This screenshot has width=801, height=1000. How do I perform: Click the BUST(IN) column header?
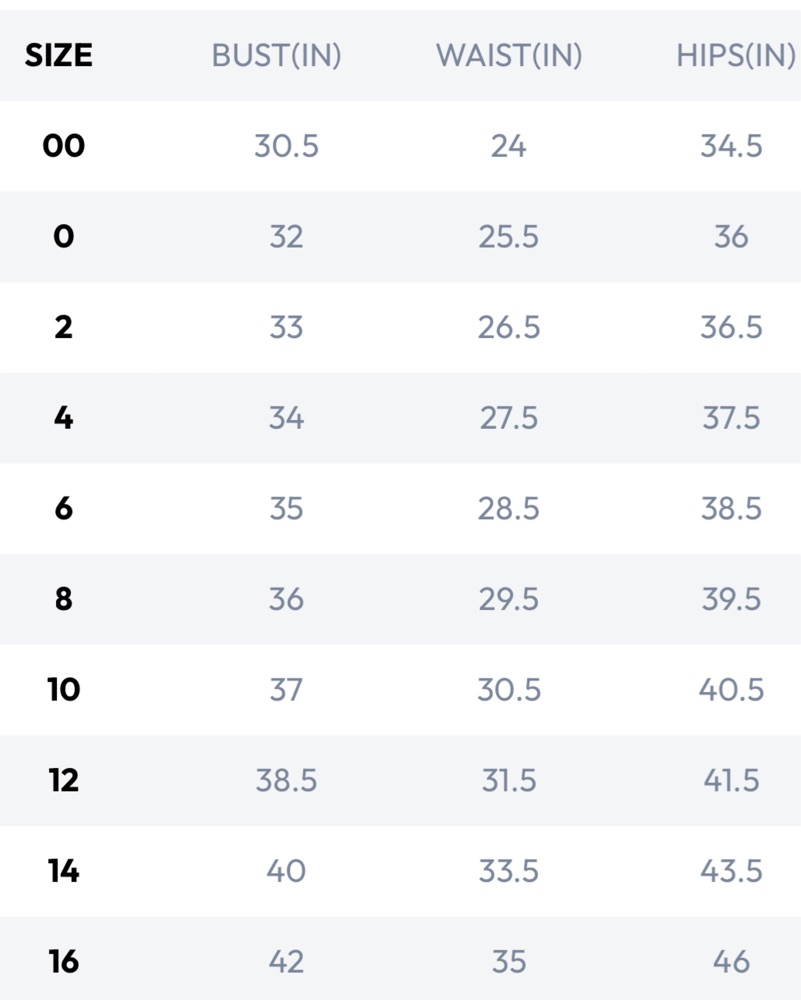(276, 55)
